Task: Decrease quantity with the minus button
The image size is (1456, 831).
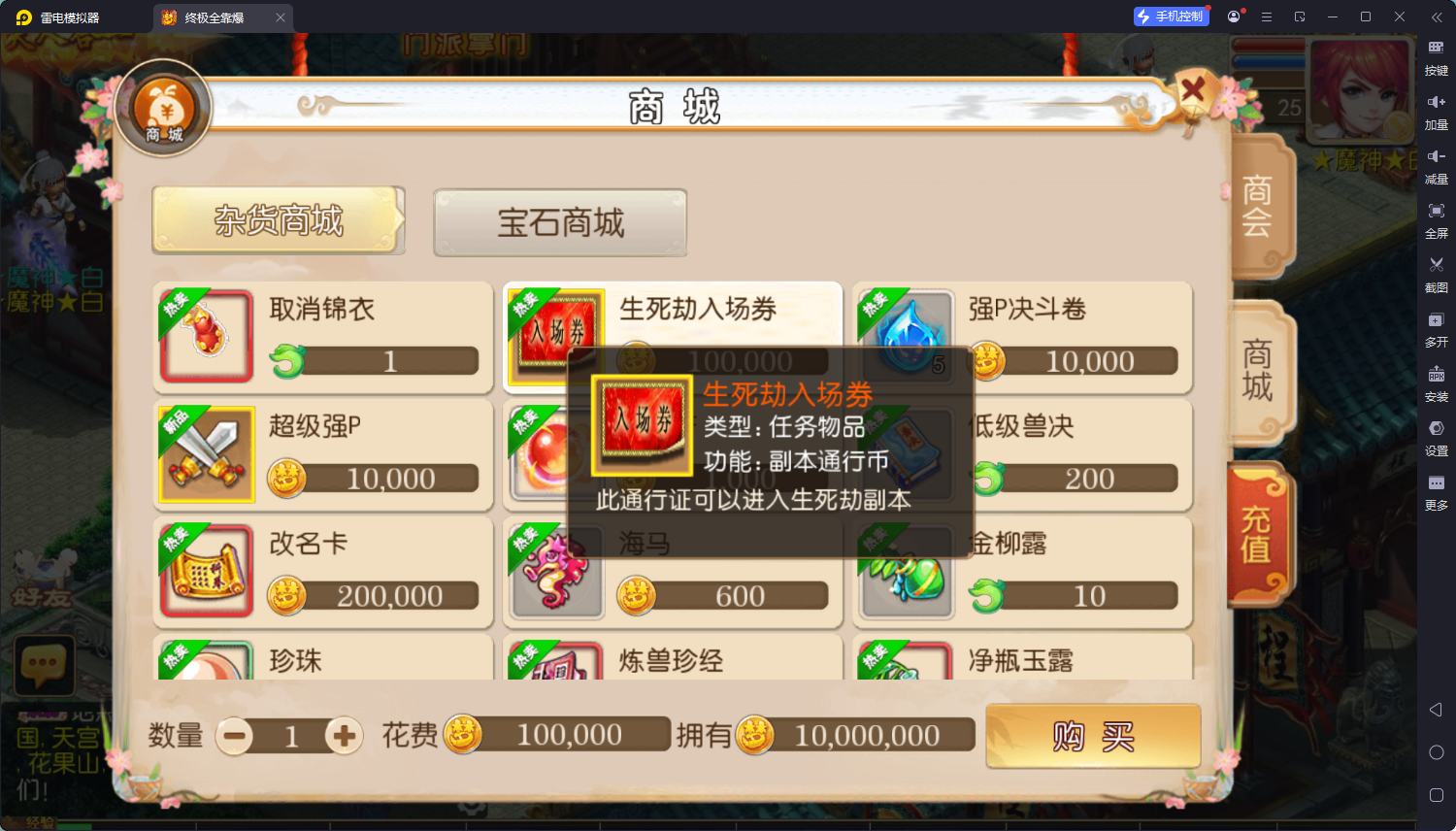Action: (x=234, y=736)
